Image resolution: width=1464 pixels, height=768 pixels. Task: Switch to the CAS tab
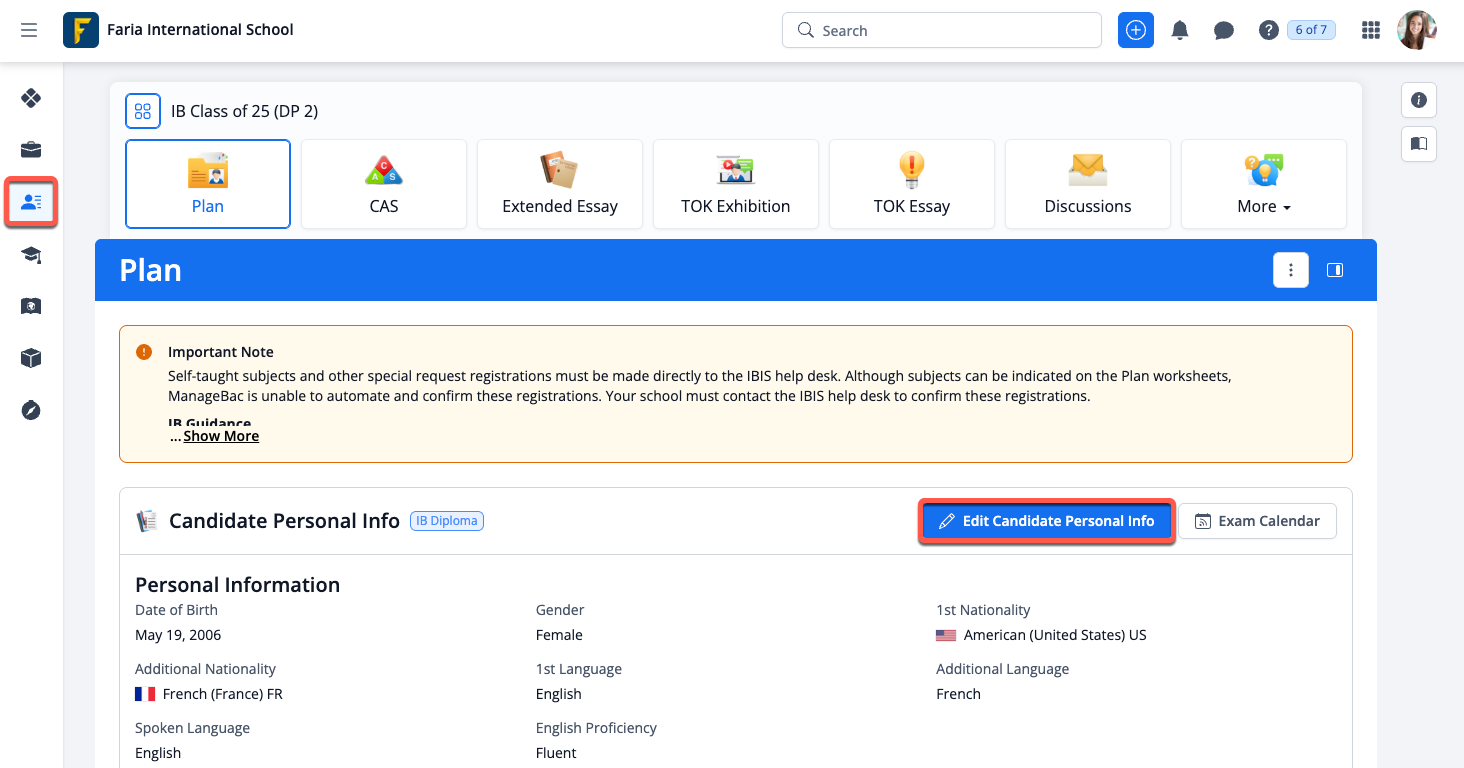coord(384,184)
